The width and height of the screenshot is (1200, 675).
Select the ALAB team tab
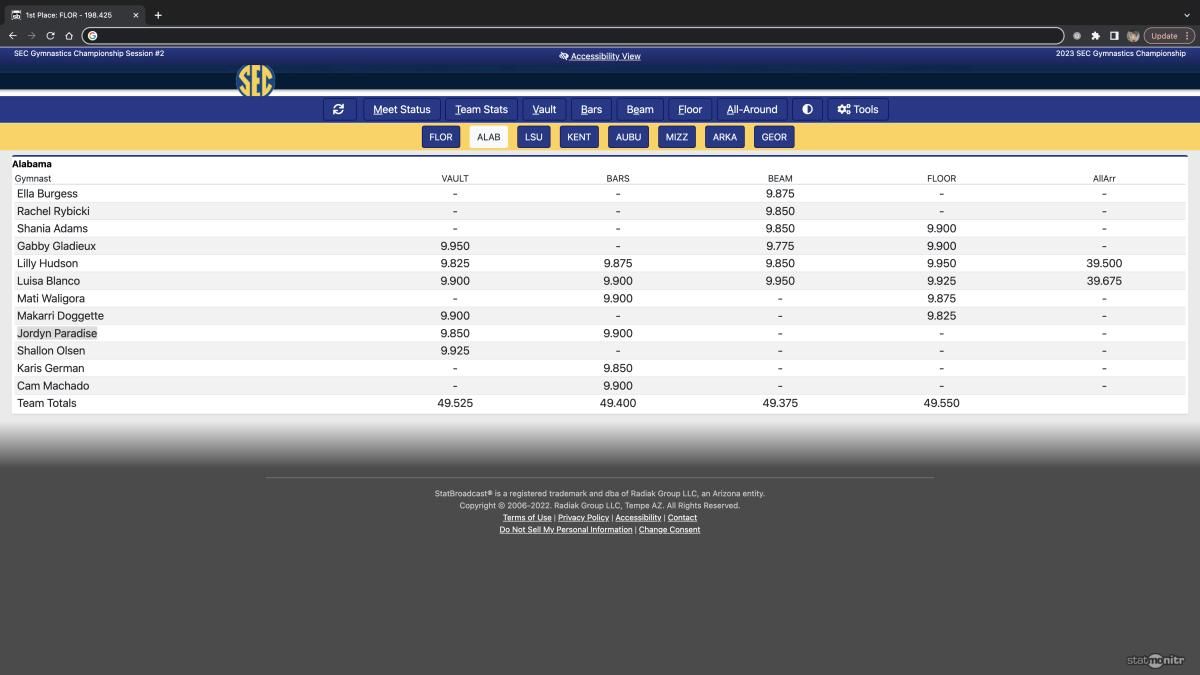pos(488,137)
